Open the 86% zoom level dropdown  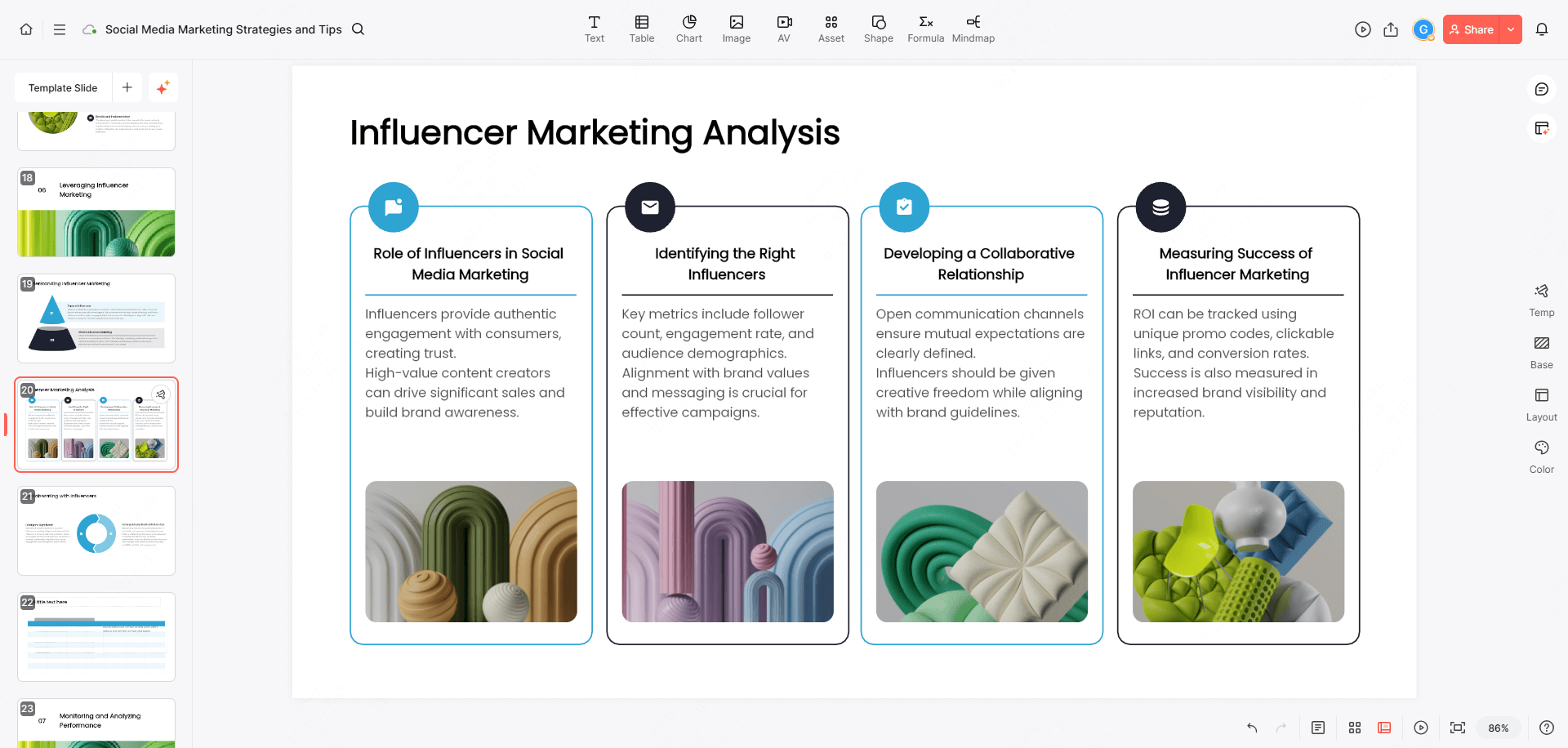coord(1498,728)
